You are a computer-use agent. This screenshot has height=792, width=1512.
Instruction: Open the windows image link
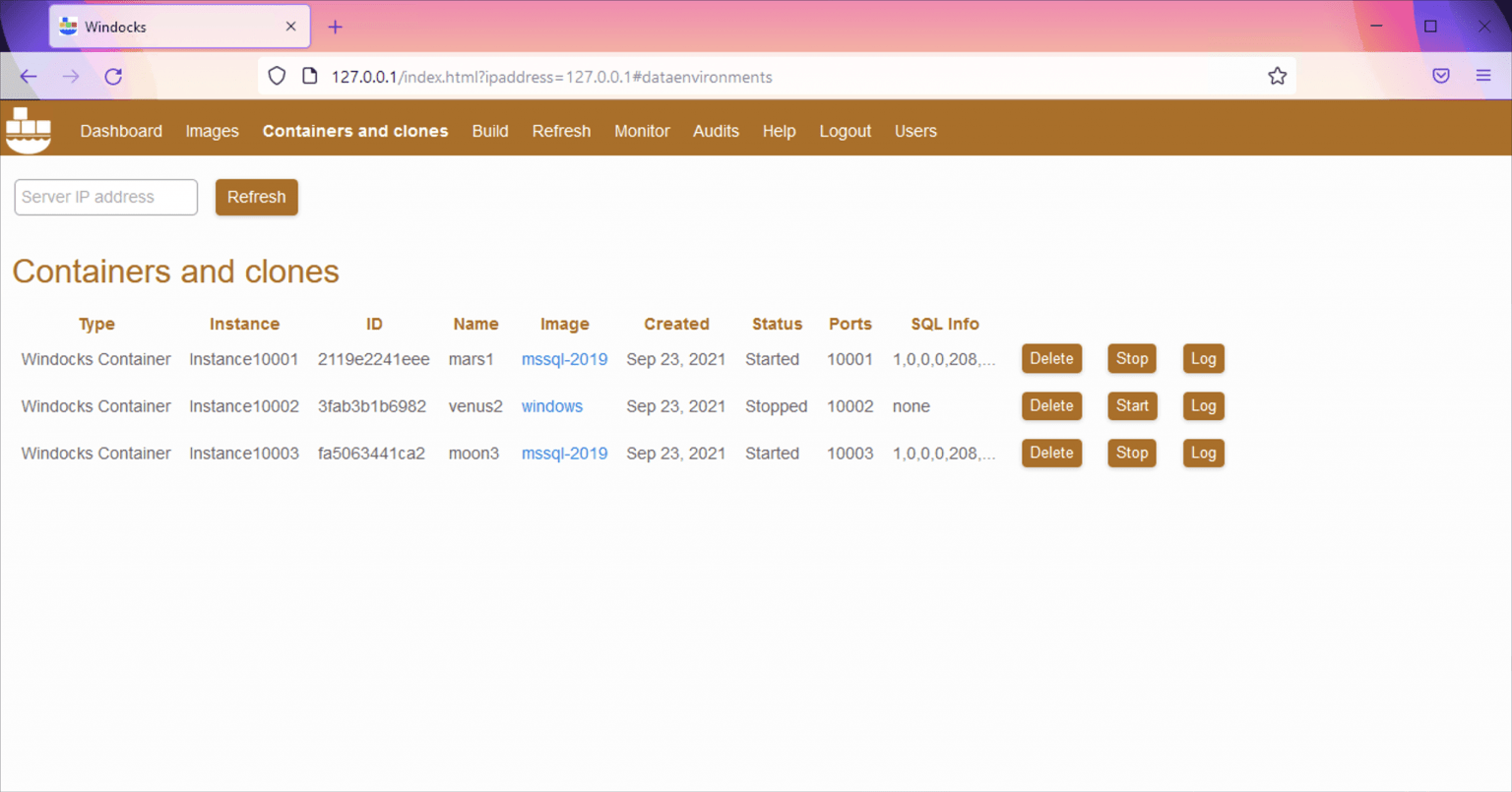[552, 405]
